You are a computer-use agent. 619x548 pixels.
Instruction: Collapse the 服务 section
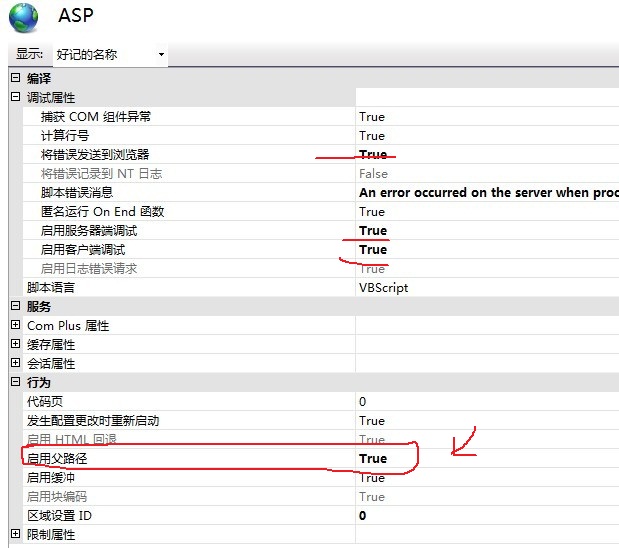pyautogui.click(x=15, y=307)
